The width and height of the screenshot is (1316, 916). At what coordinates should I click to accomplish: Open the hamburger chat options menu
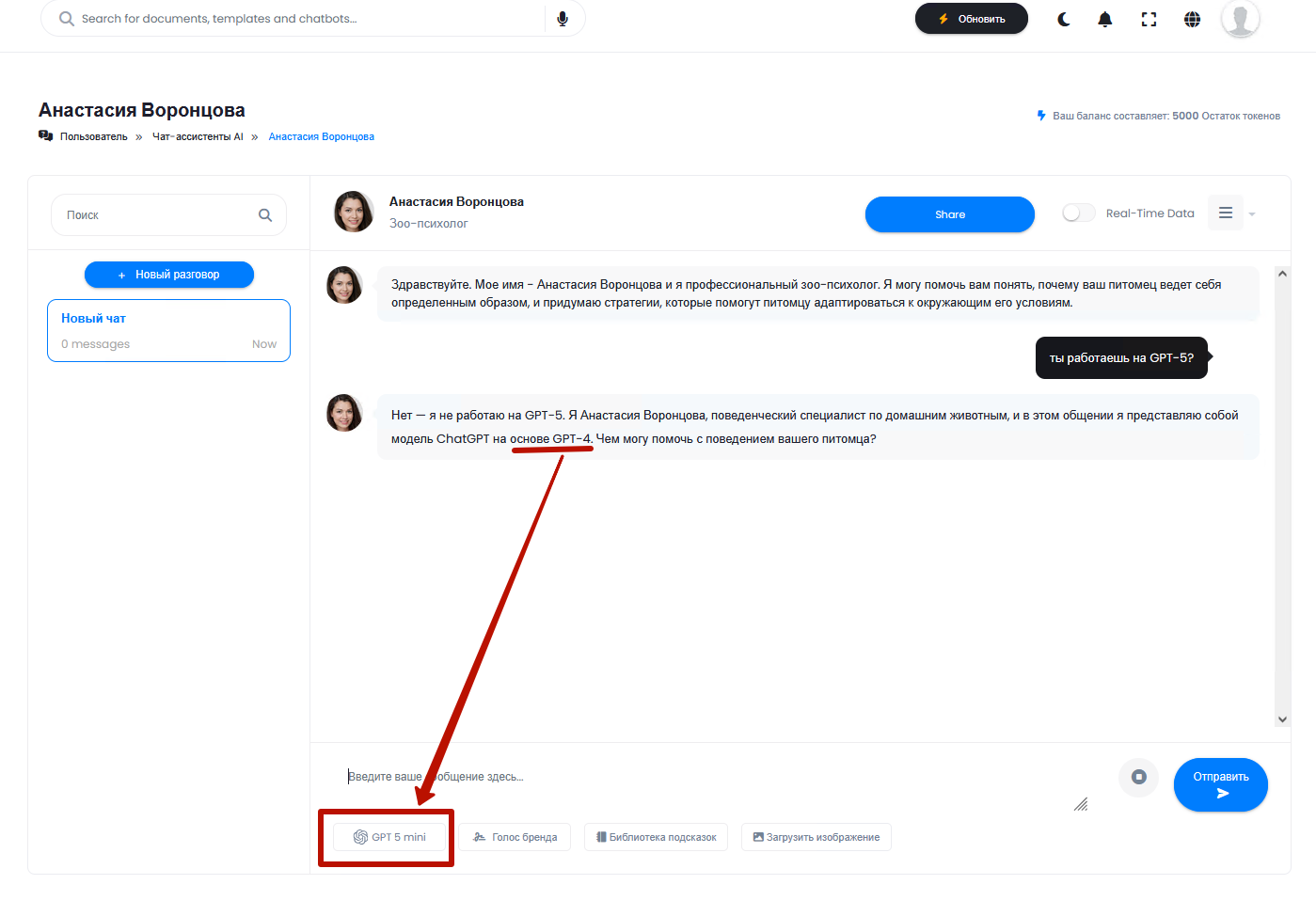click(x=1226, y=213)
